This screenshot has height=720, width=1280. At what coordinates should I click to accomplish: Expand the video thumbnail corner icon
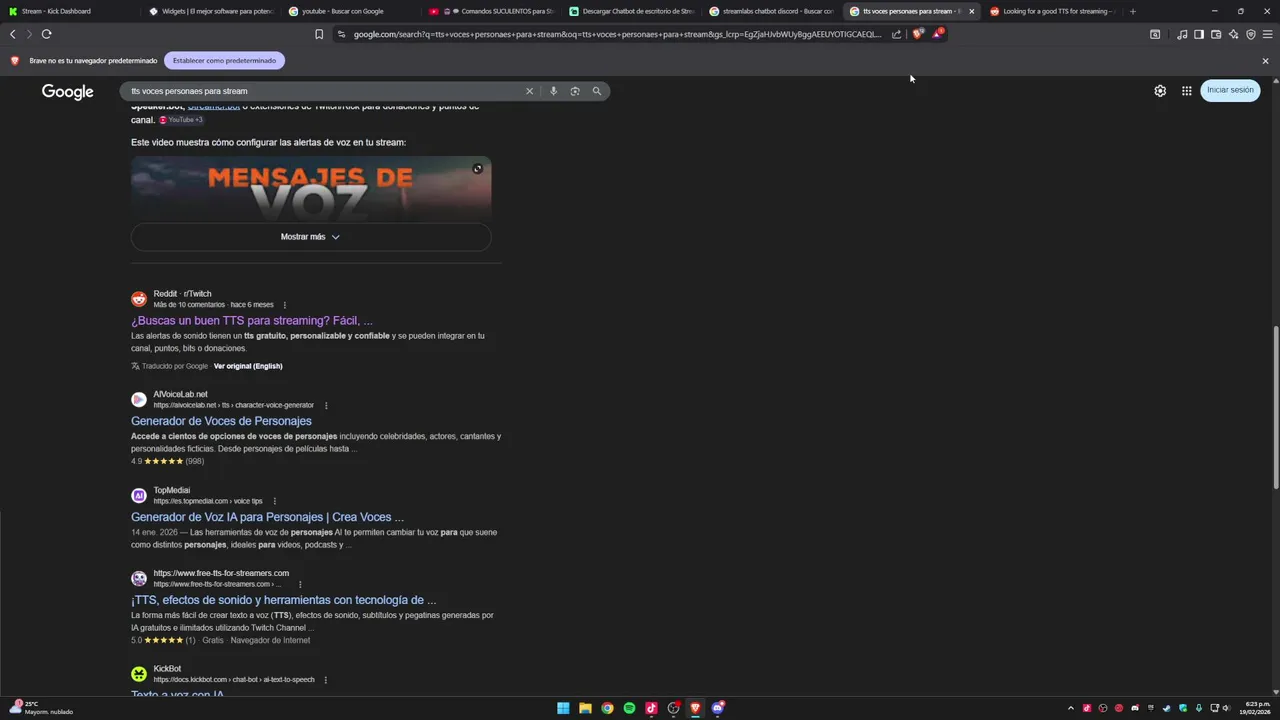477,168
